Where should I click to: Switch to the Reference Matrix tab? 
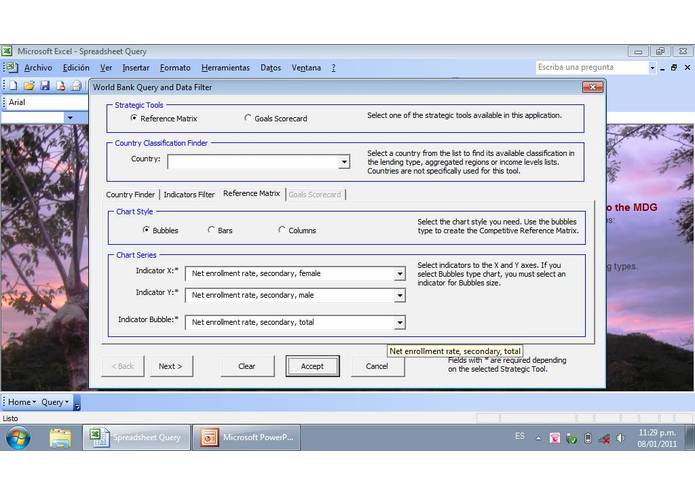point(251,194)
